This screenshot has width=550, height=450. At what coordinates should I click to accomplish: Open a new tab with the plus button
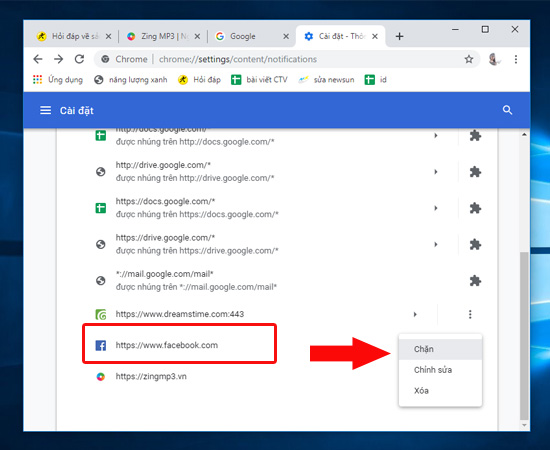coord(400,36)
